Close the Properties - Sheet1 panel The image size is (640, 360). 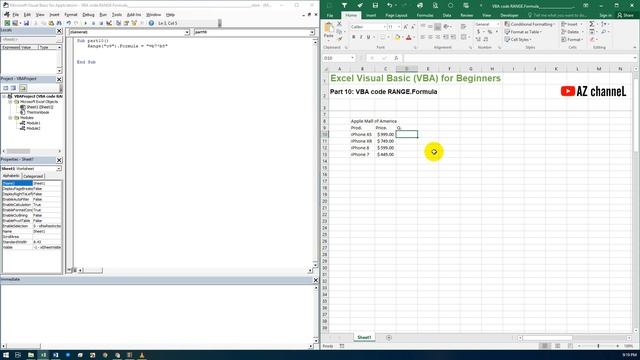tap(59, 160)
